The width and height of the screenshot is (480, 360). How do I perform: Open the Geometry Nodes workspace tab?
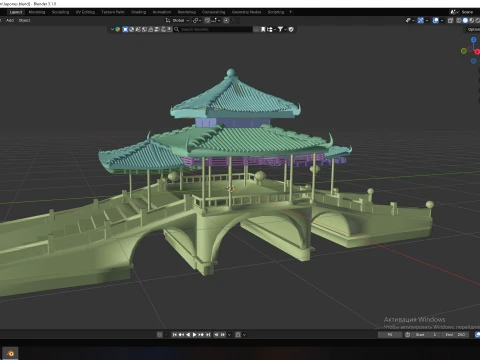pos(246,12)
